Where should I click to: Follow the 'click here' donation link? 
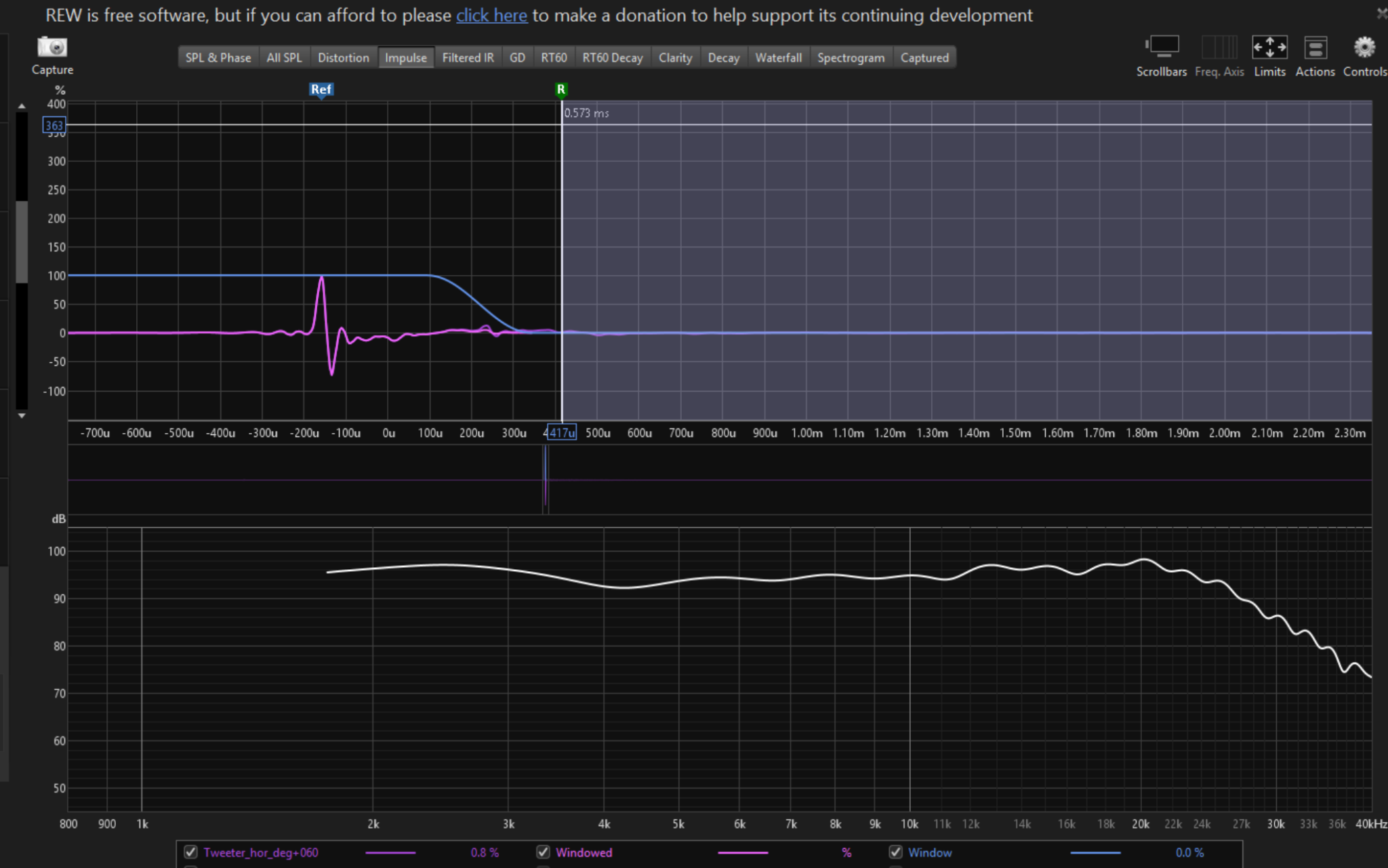[x=491, y=15]
